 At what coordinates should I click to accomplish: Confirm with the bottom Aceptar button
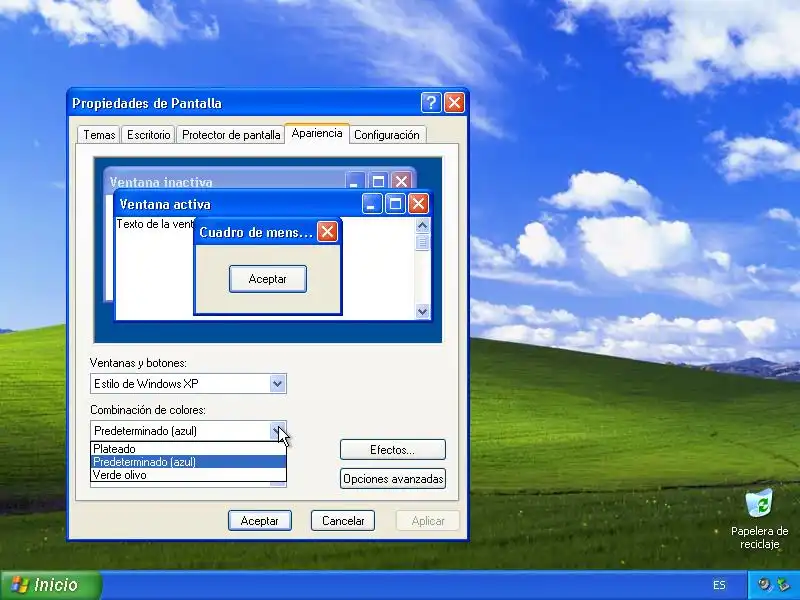(x=260, y=520)
